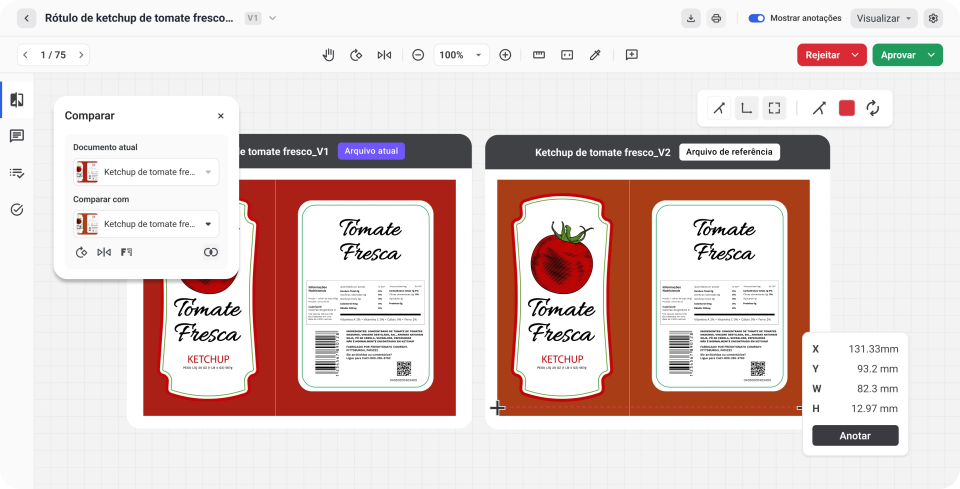Viewport: 960px width, 489px height.
Task: Select the rectangular area measurement tool
Action: point(774,108)
